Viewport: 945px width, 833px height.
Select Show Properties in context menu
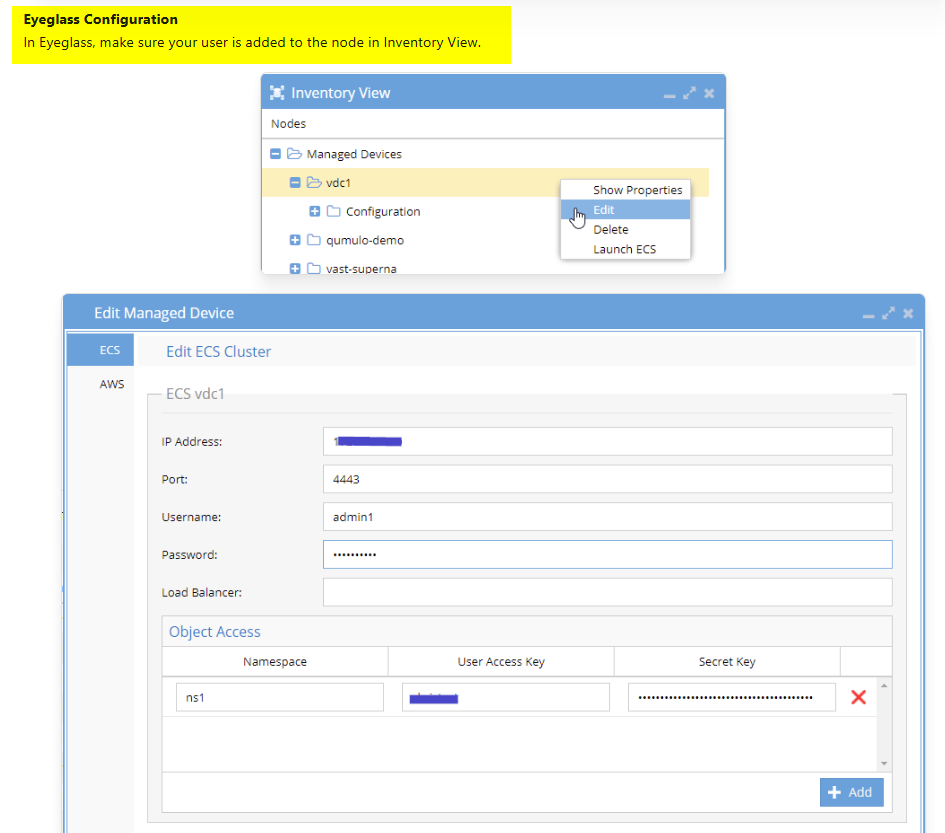[x=637, y=190]
